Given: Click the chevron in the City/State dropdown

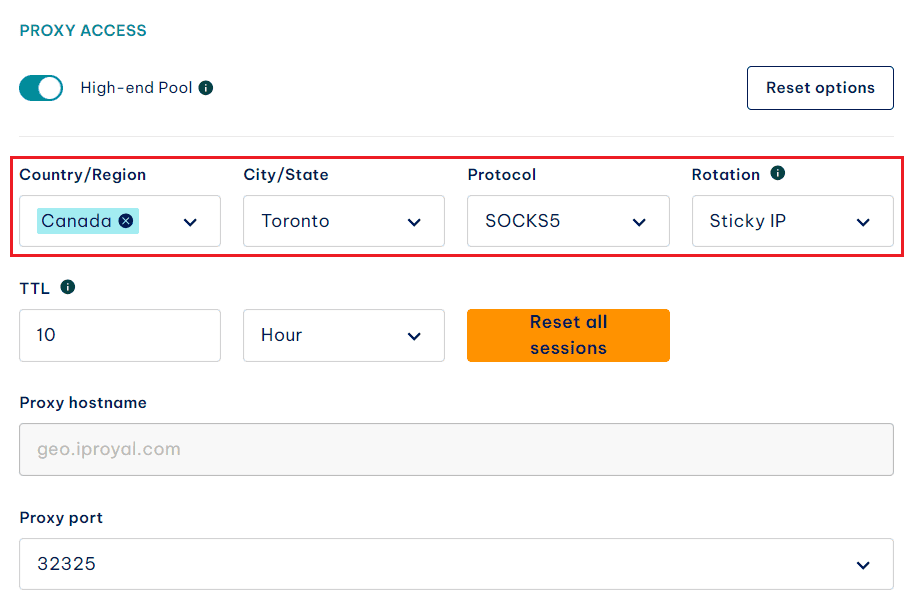Looking at the screenshot, I should [x=414, y=222].
